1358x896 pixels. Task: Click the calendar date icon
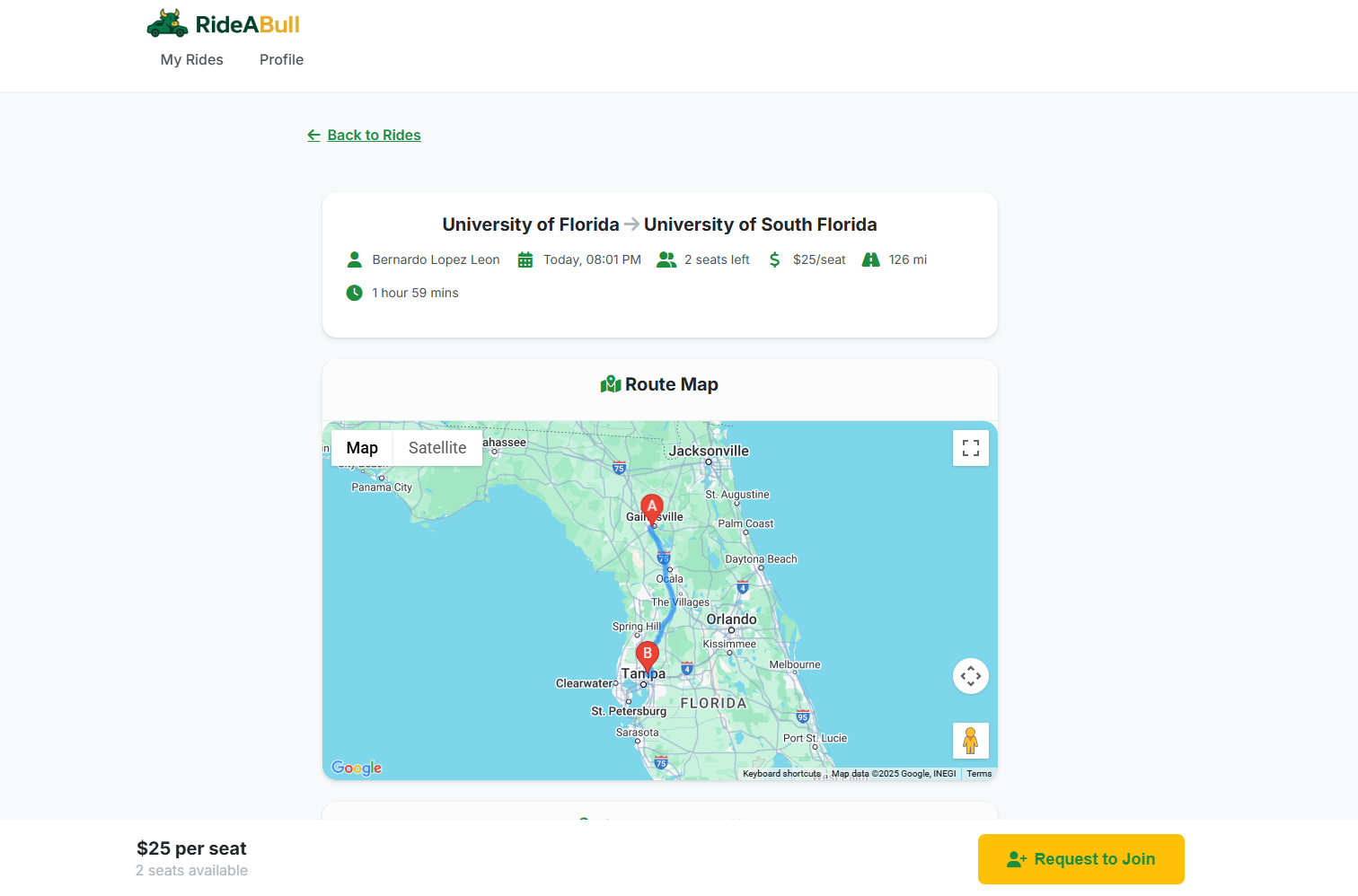coord(525,259)
